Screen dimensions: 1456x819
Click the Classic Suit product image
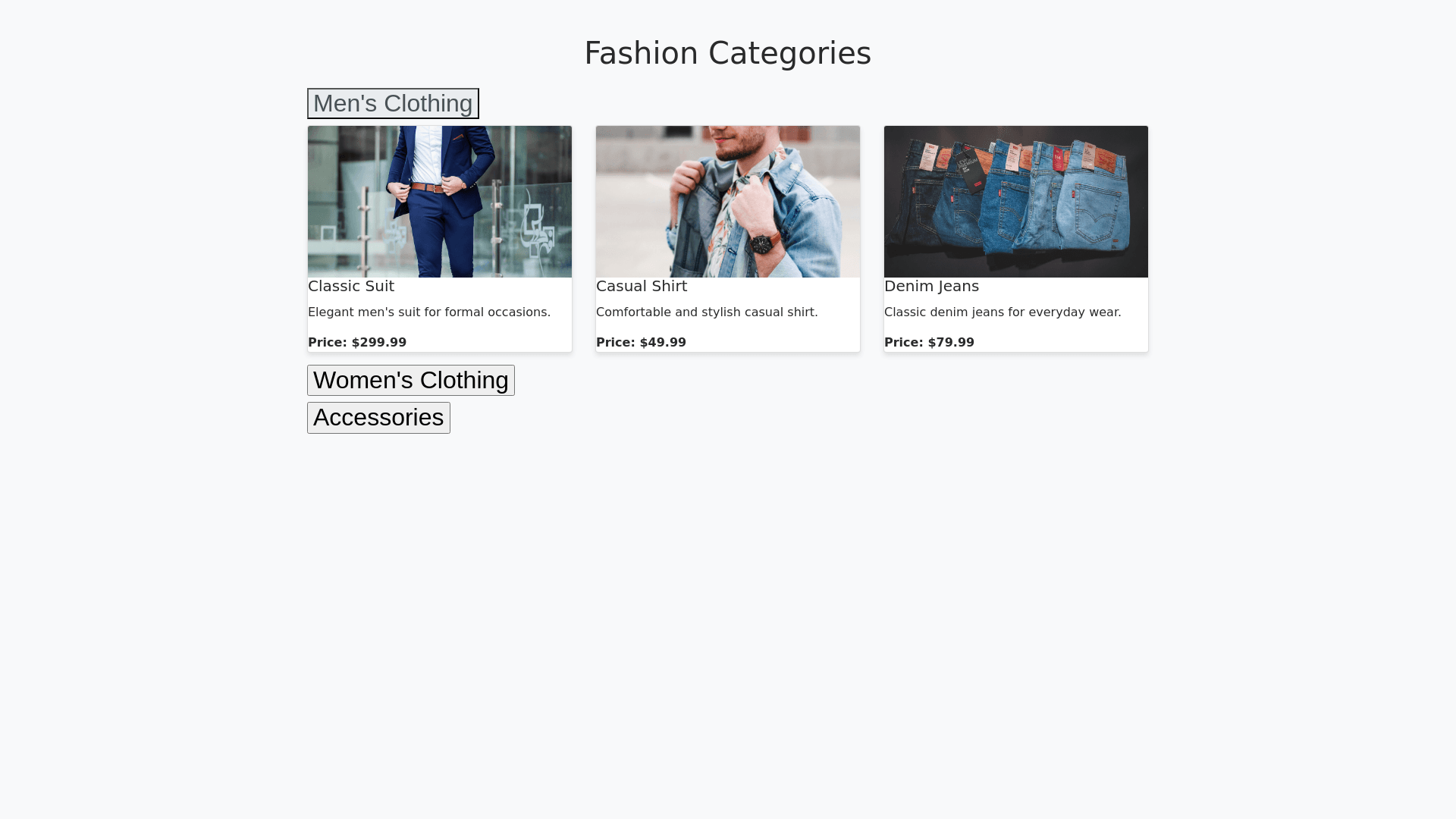coord(440,201)
